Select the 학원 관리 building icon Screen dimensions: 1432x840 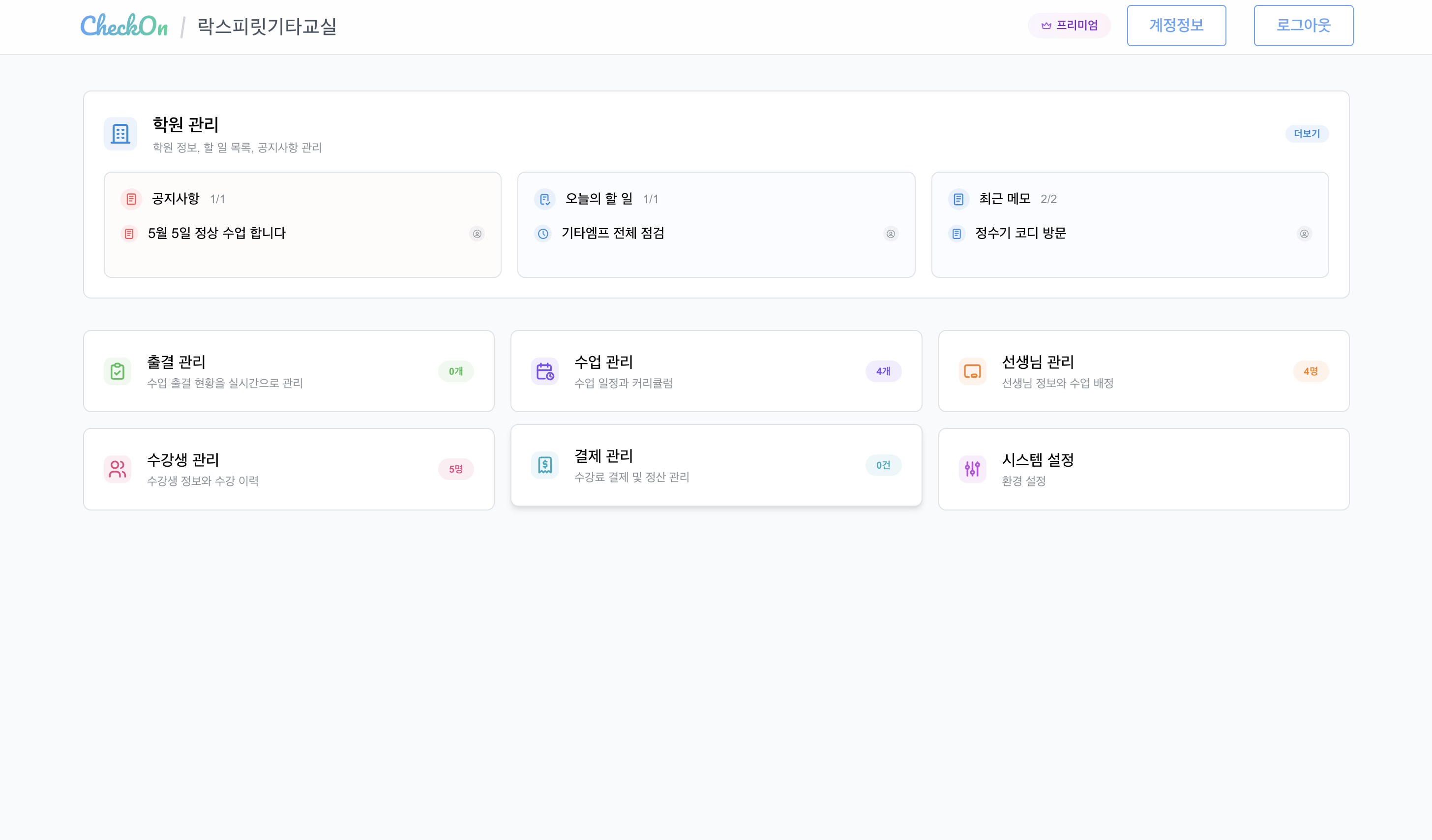click(120, 134)
